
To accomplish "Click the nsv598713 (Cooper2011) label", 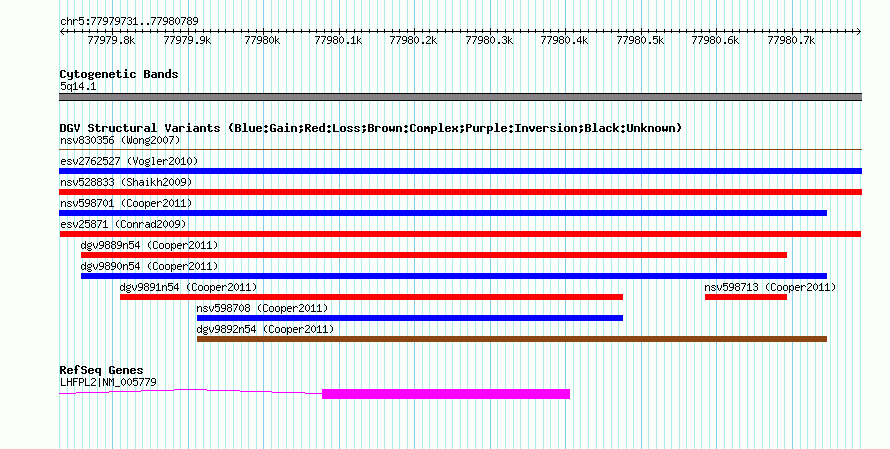I will pyautogui.click(x=770, y=287).
